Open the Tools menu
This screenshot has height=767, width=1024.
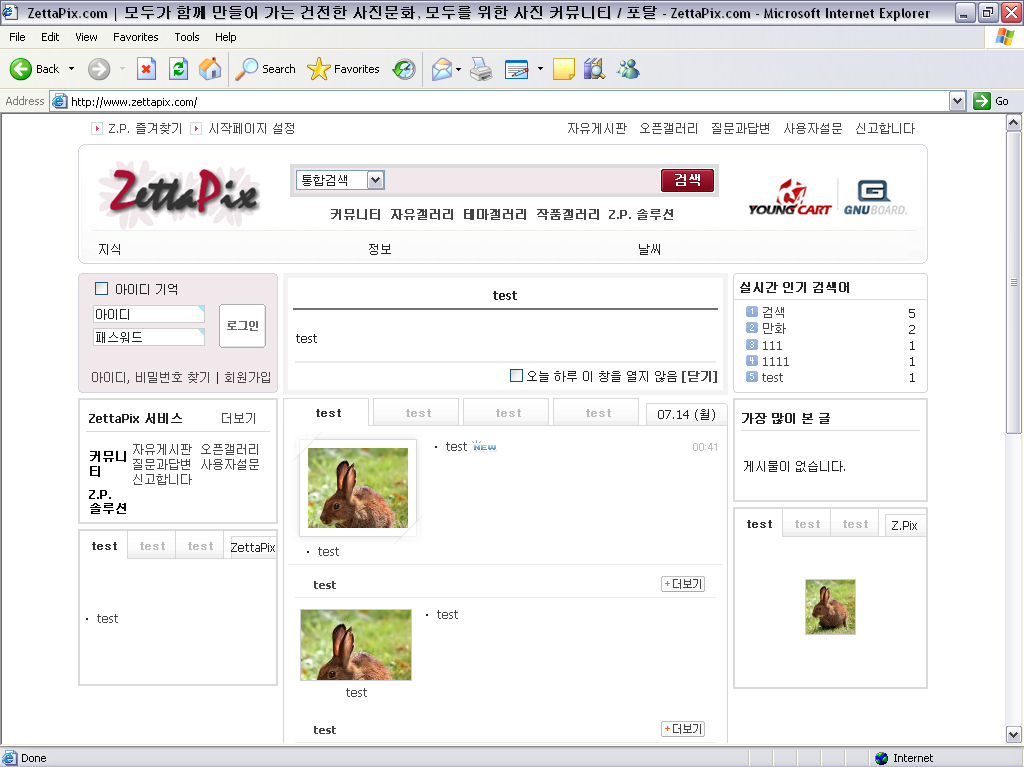187,37
